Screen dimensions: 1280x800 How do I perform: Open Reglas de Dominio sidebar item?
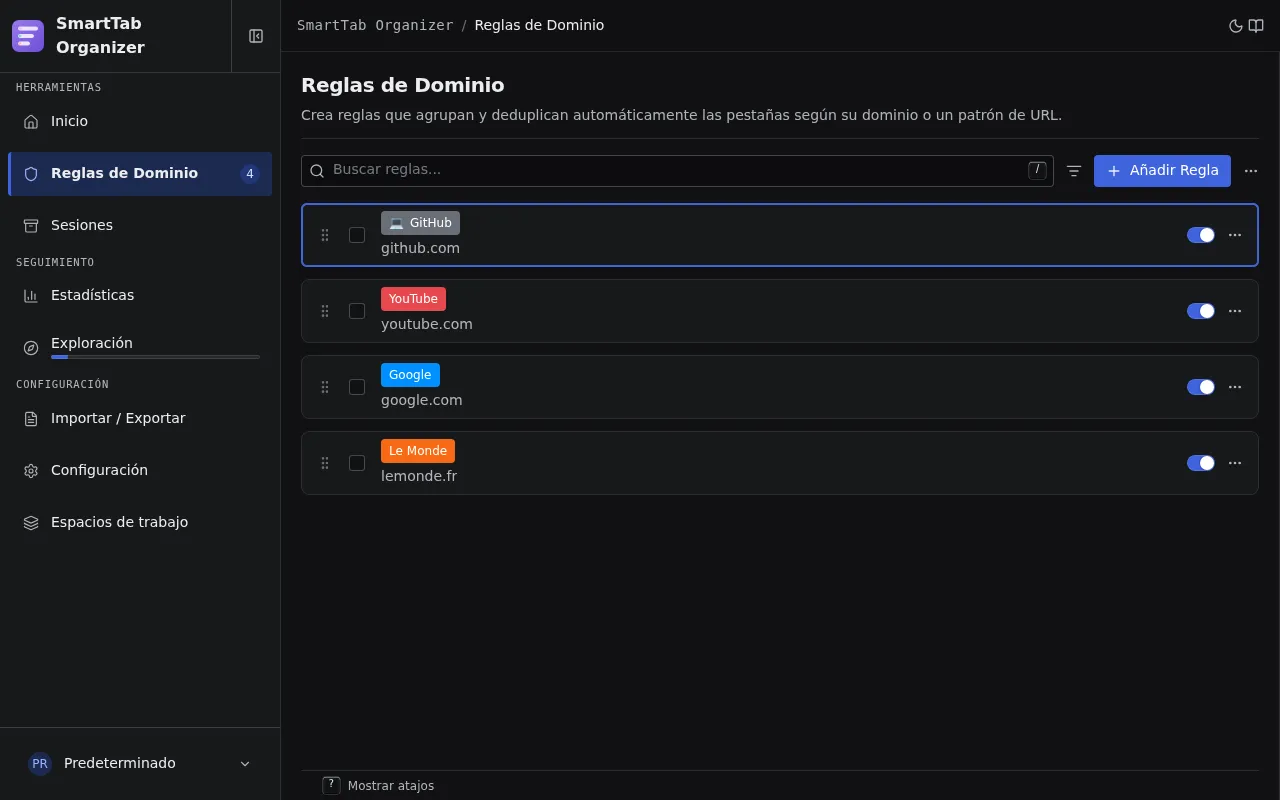coord(140,174)
